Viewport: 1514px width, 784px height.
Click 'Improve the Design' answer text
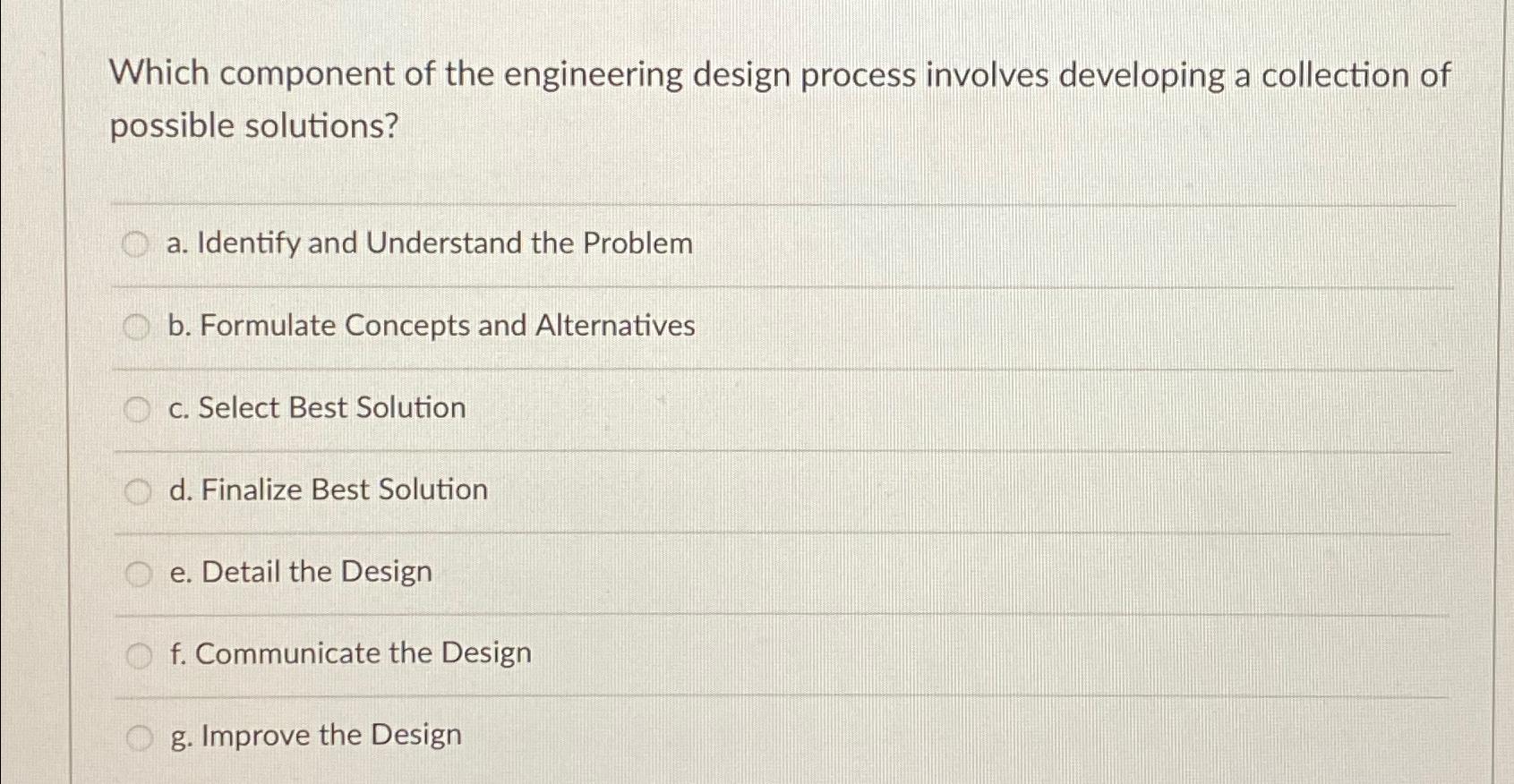click(313, 737)
